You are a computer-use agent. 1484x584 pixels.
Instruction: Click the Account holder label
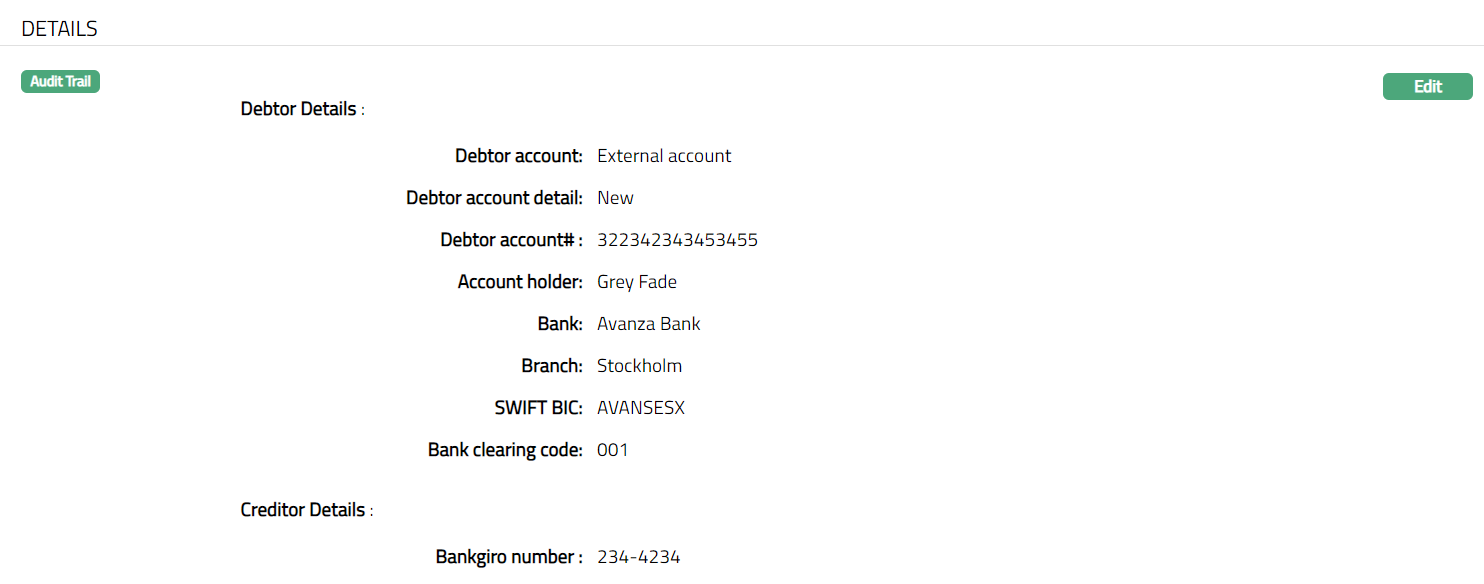(520, 282)
